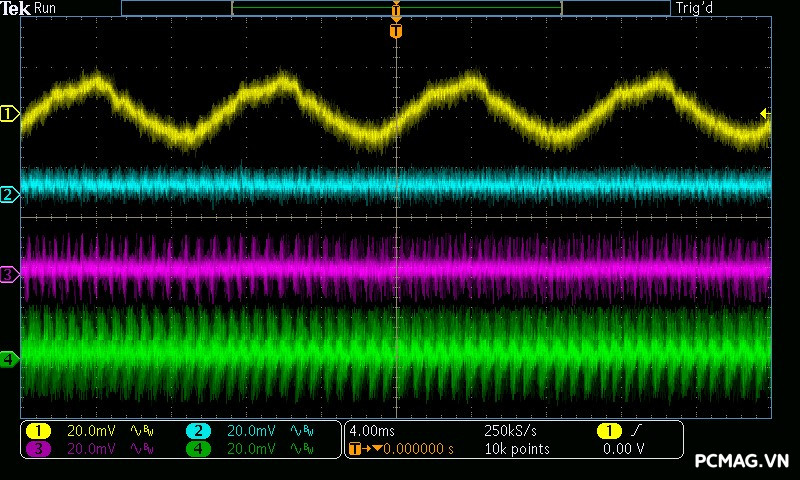
Task: Select the channel 2 cyan badge in readout
Action: point(199,431)
